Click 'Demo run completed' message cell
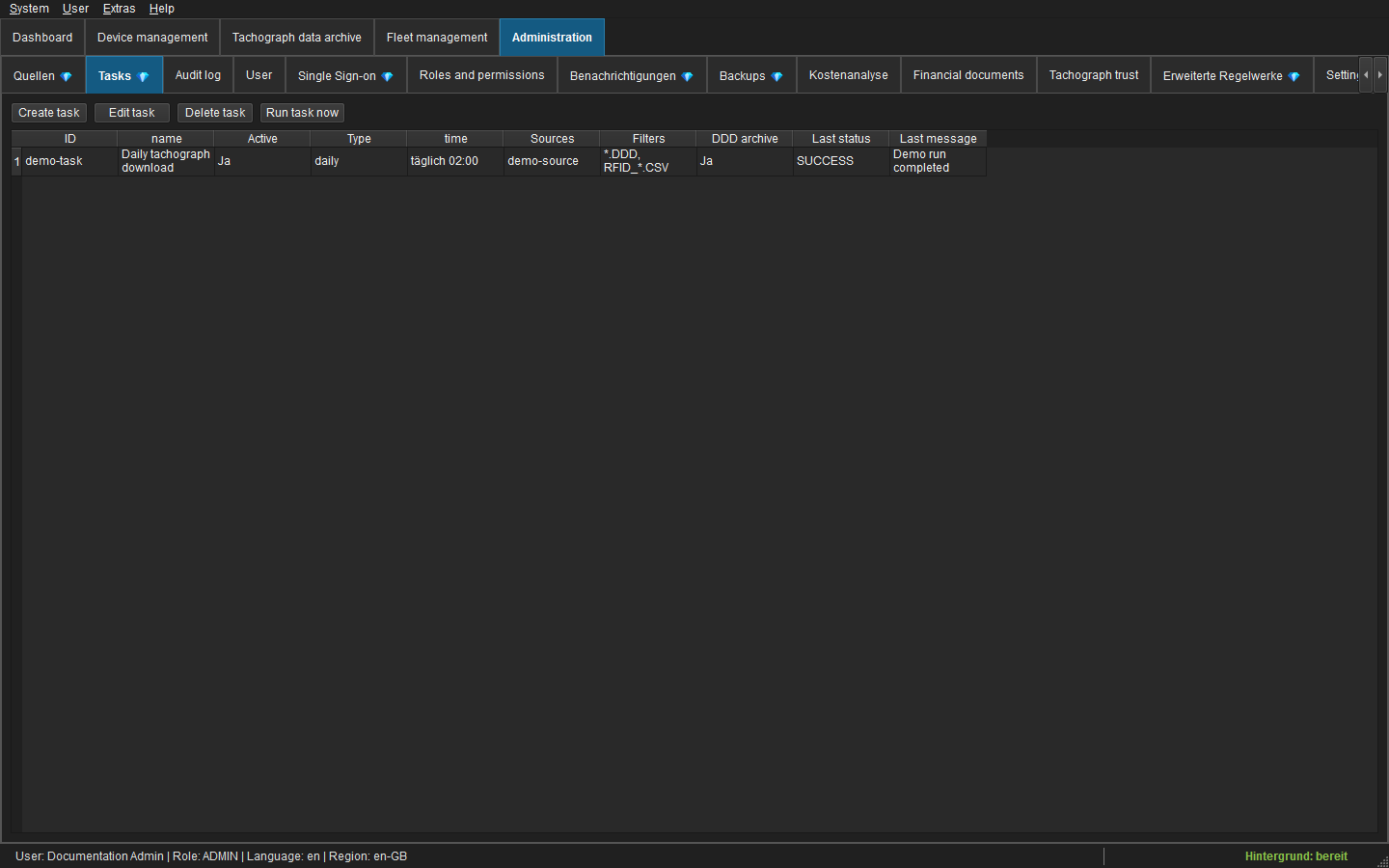 pos(938,161)
